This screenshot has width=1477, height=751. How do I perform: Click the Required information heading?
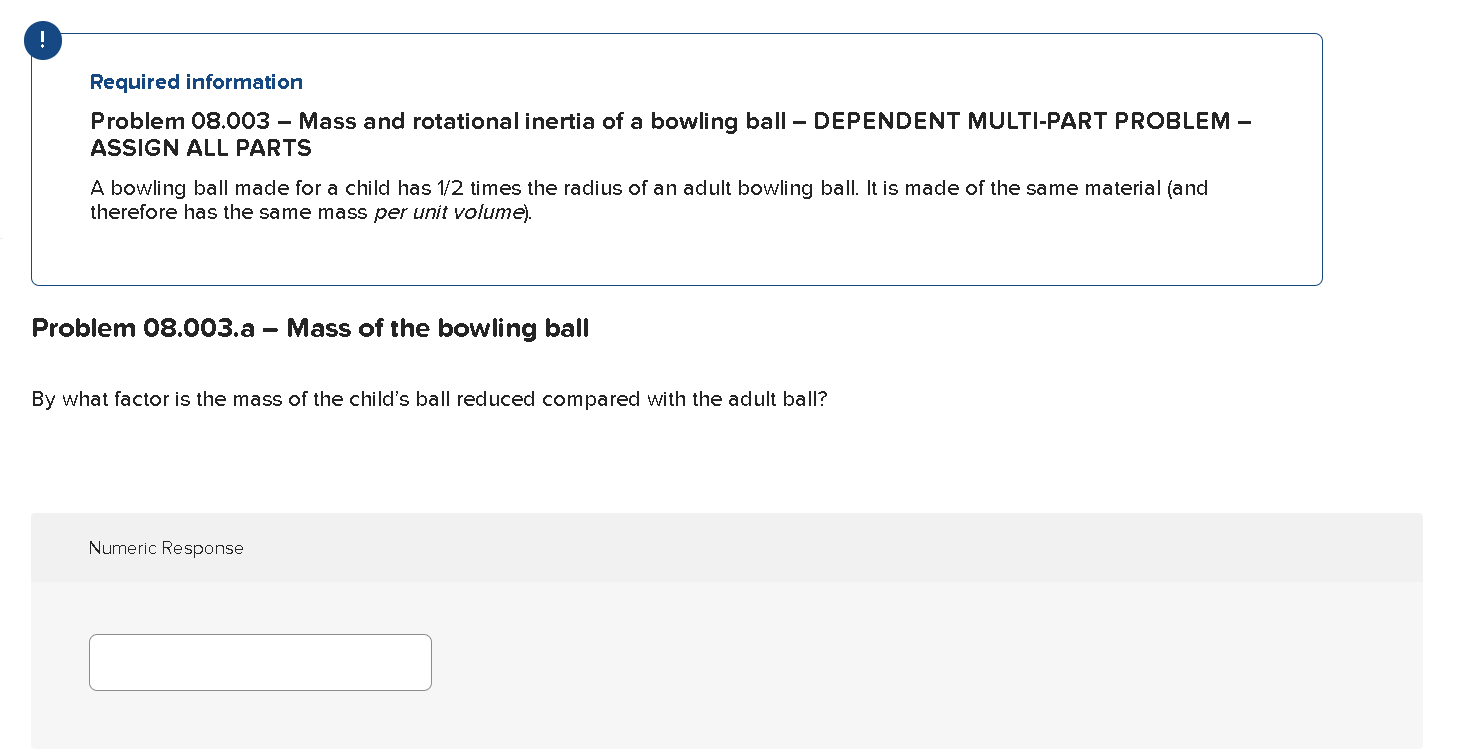click(196, 82)
